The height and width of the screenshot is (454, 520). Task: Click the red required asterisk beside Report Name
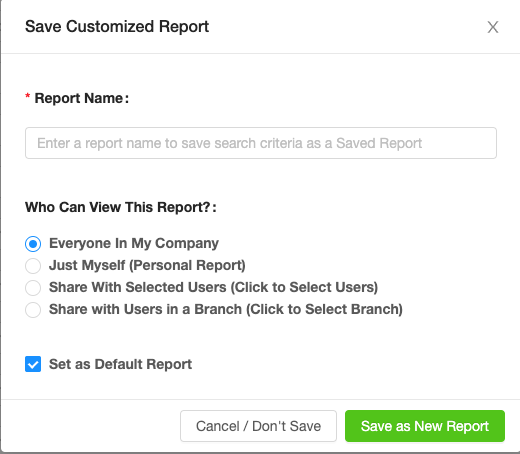point(28,96)
